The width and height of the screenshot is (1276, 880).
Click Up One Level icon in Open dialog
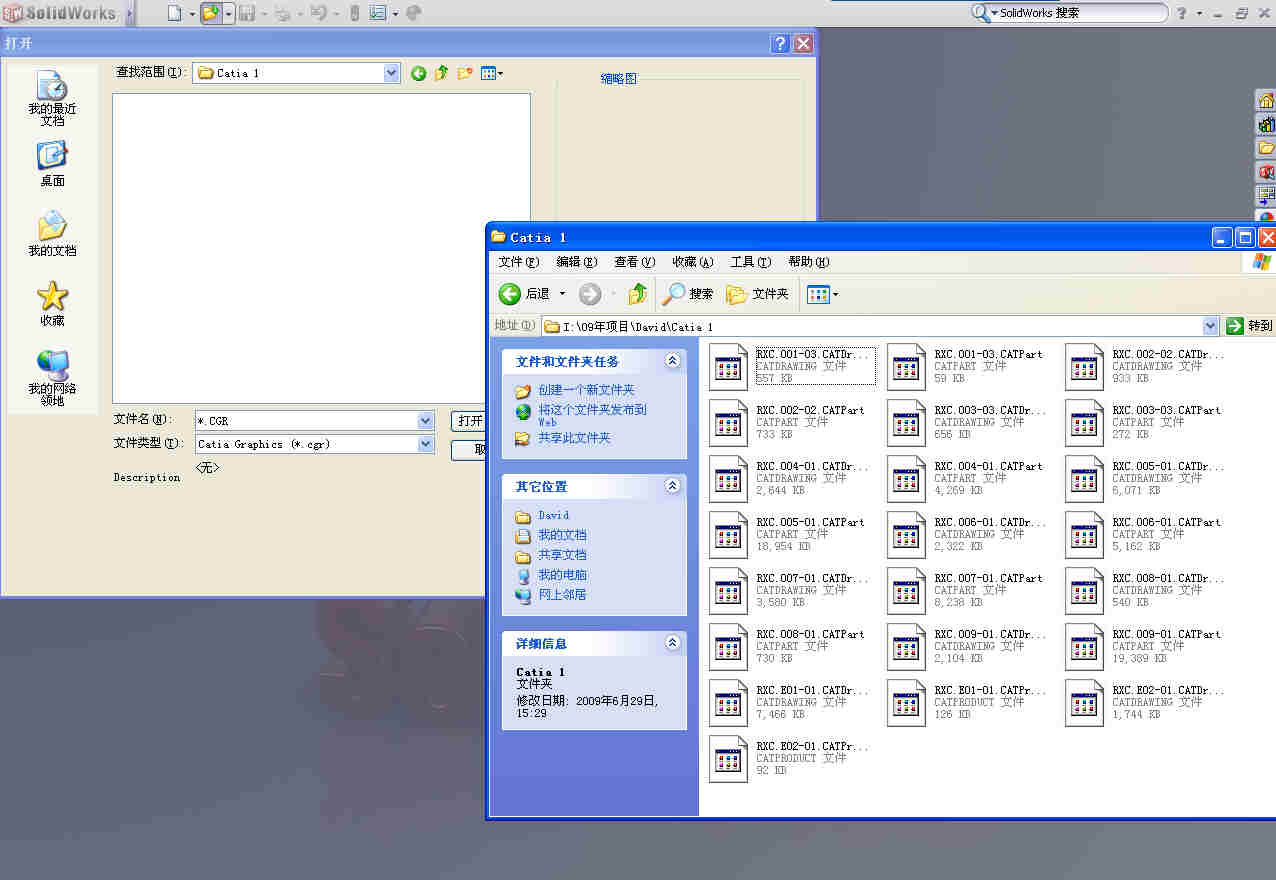[x=441, y=73]
